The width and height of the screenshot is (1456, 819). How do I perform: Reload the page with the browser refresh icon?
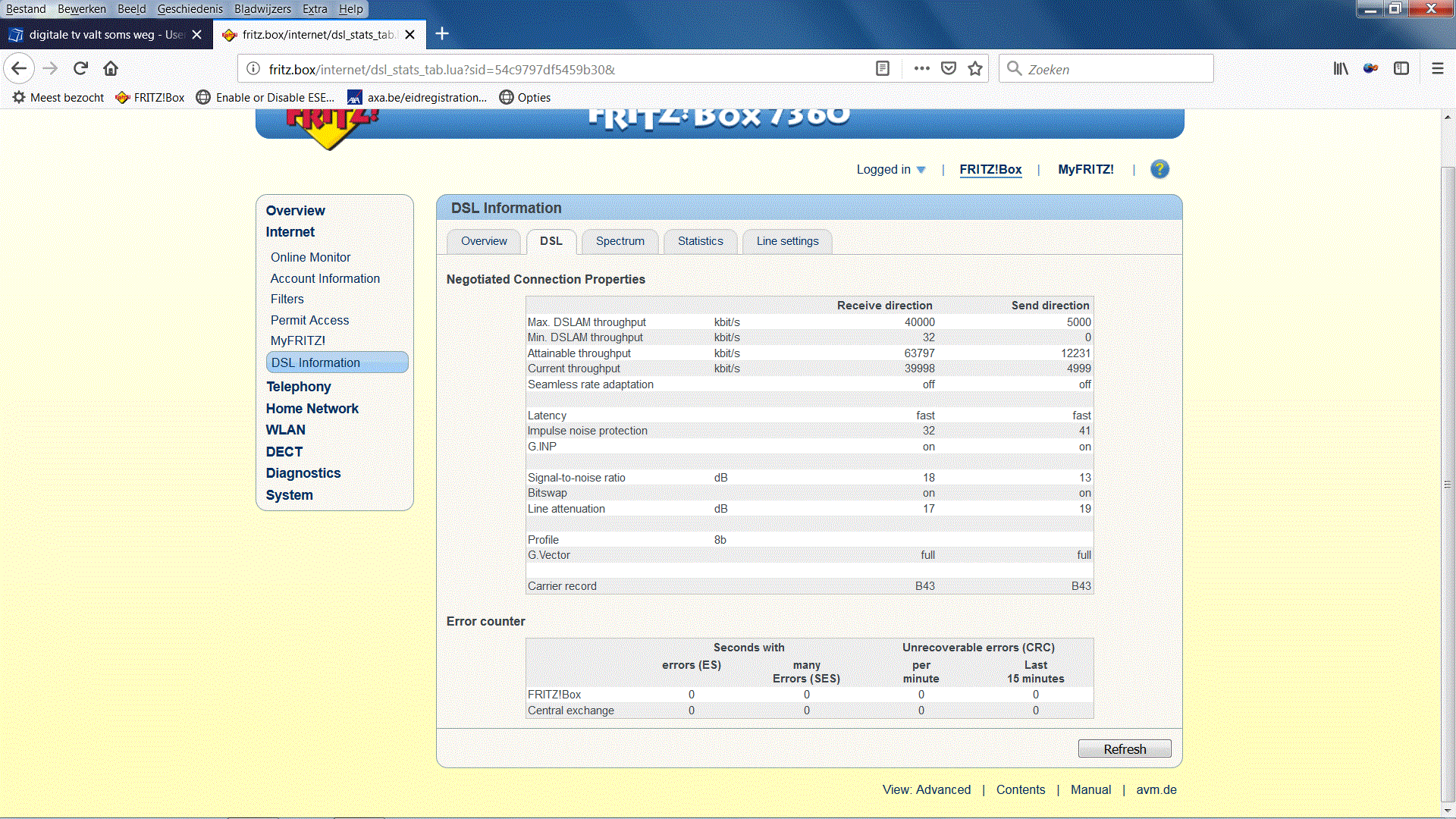80,69
